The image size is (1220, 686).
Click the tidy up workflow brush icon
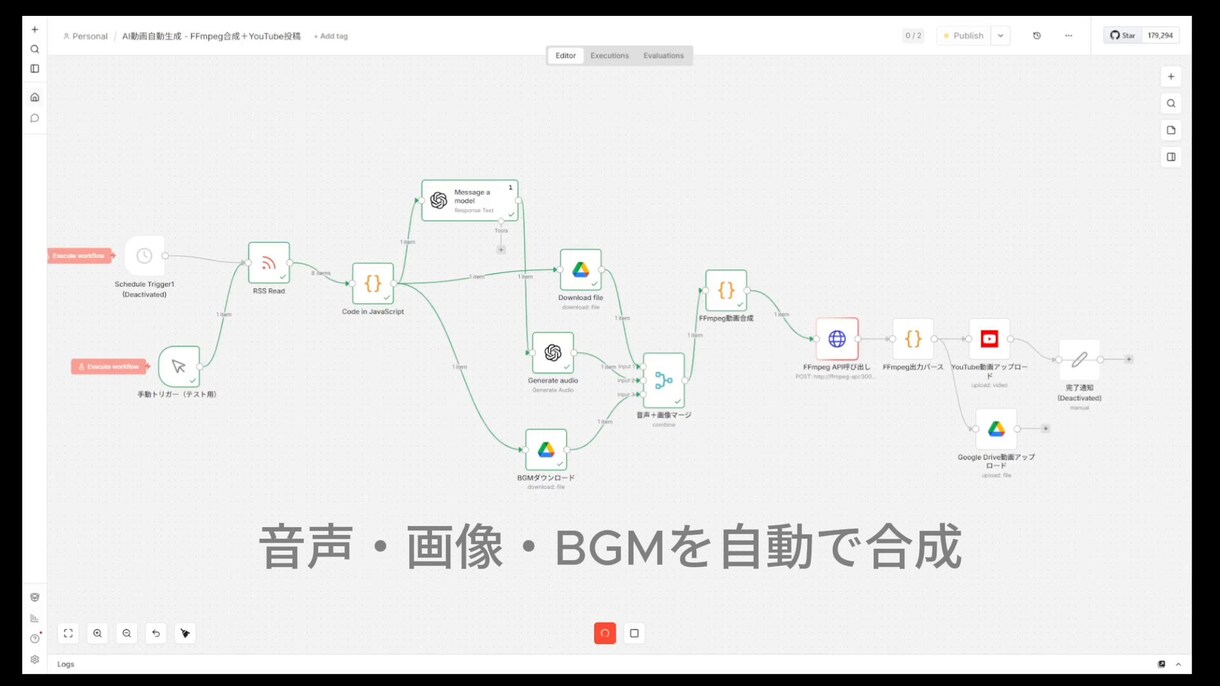184,633
